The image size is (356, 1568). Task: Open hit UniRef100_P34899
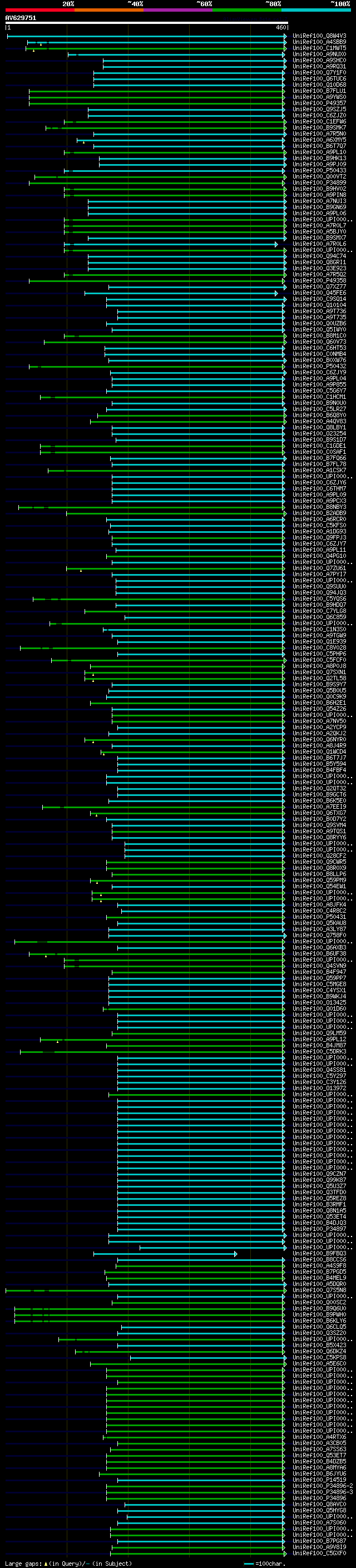pyautogui.click(x=319, y=183)
